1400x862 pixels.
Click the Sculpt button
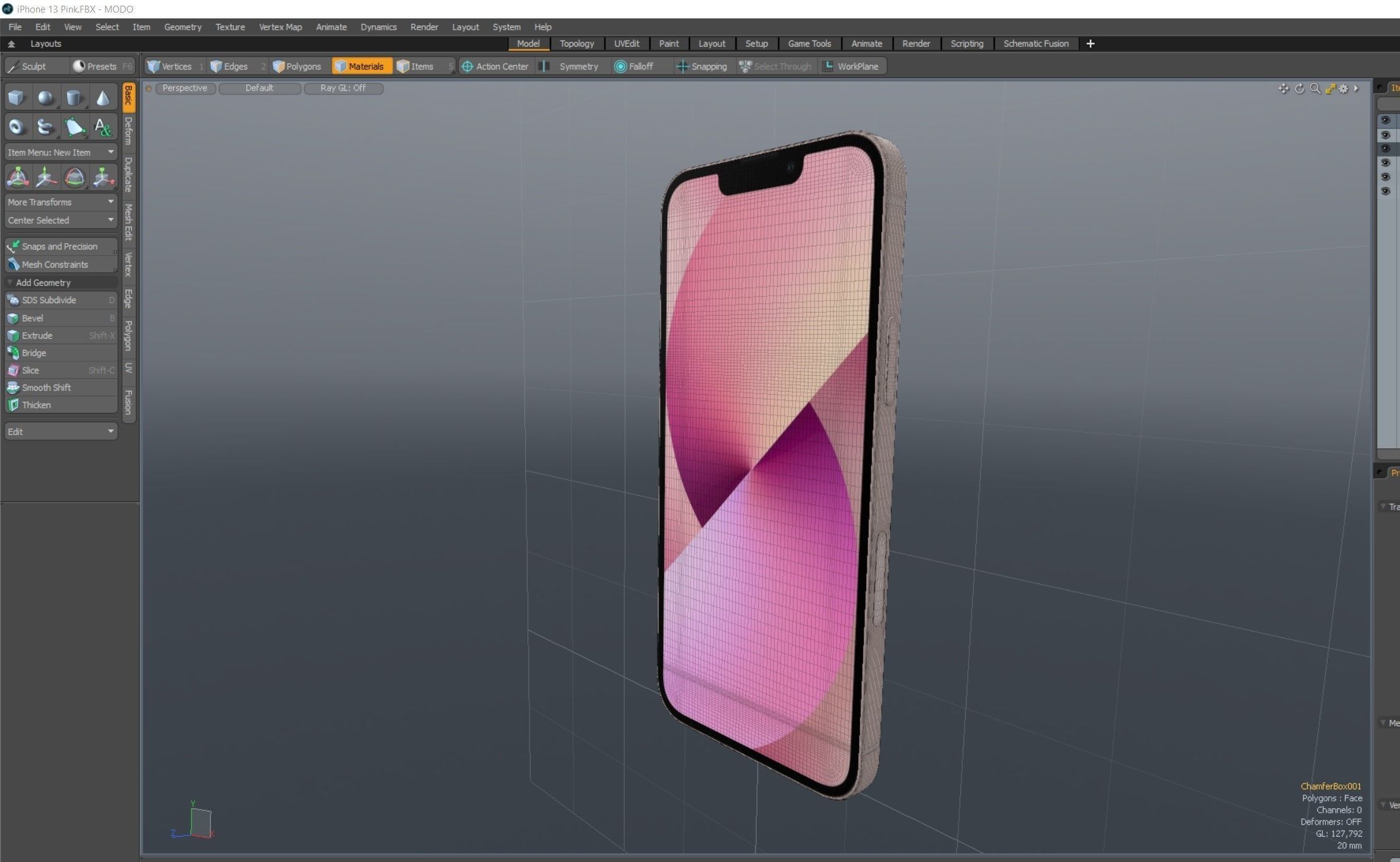tap(35, 66)
